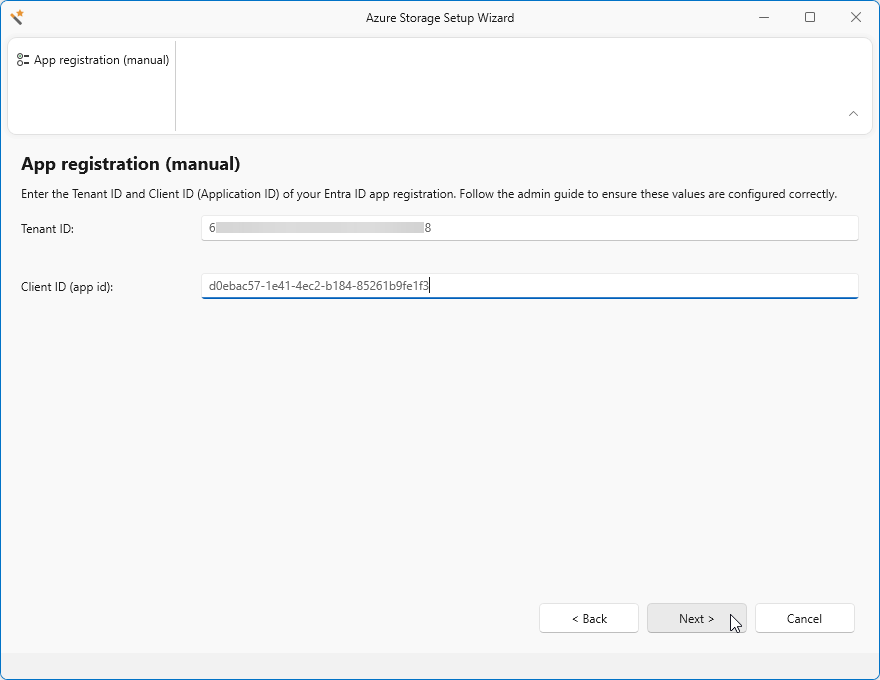
Task: Click the App registration (manual) heading
Action: click(x=131, y=164)
